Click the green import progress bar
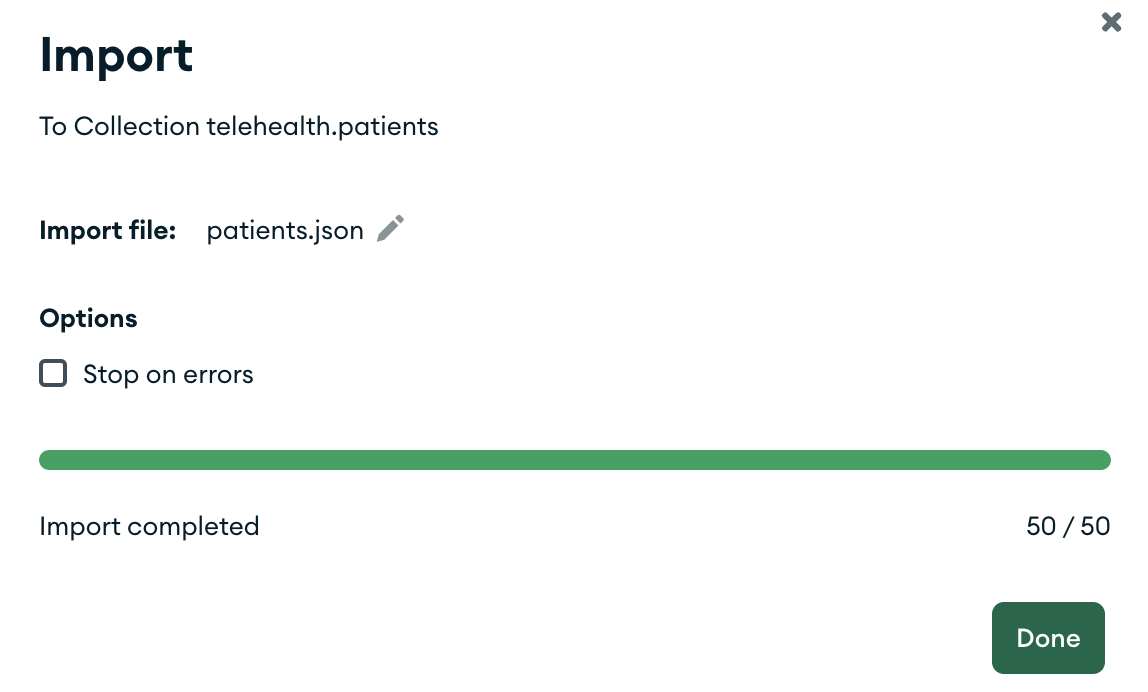Image resolution: width=1148 pixels, height=692 pixels. 574,459
